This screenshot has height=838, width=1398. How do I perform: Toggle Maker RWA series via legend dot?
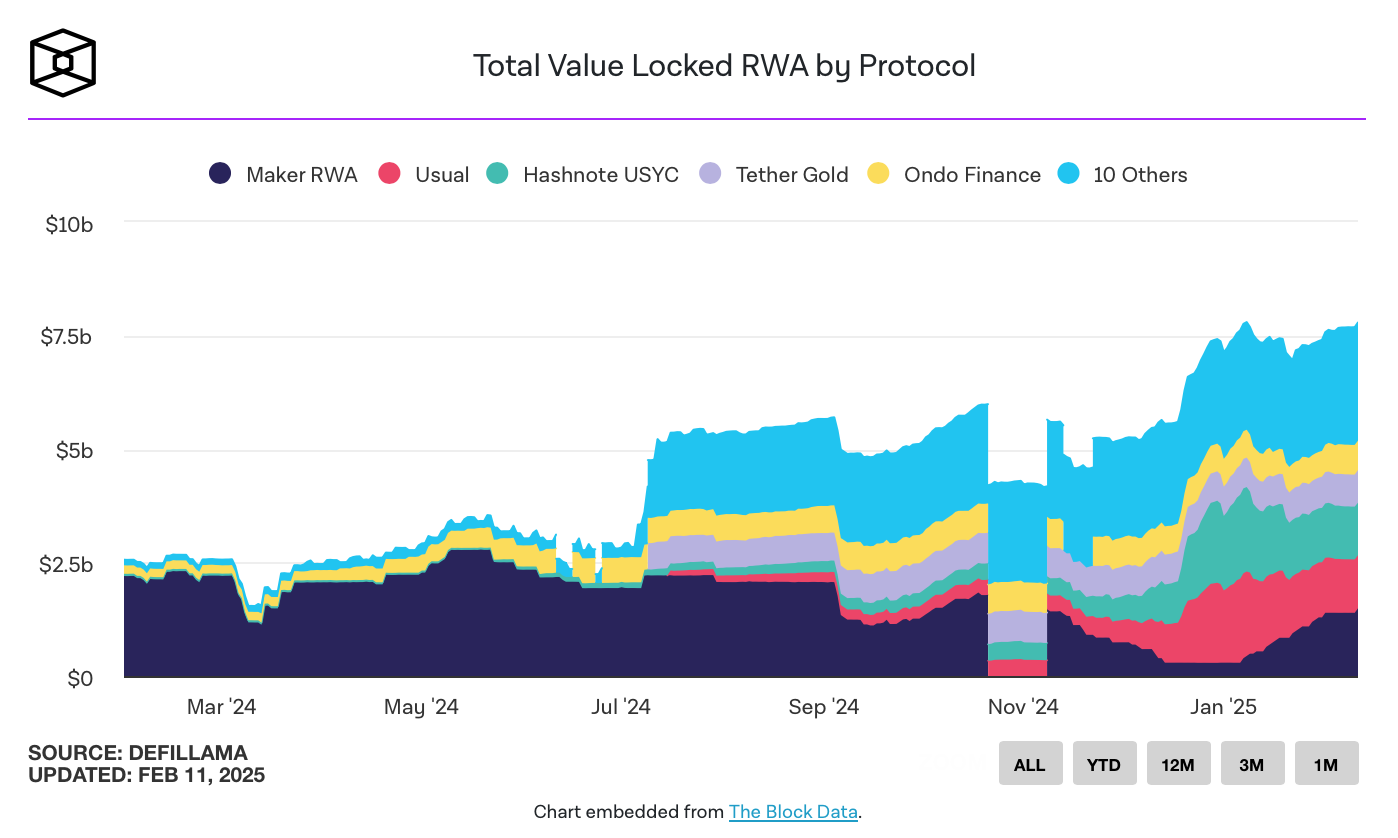point(221,174)
